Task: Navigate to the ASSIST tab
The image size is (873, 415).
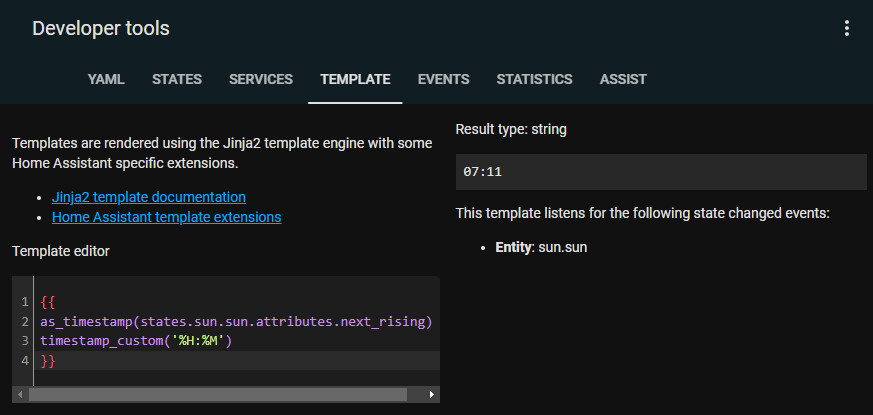Action: [x=623, y=79]
